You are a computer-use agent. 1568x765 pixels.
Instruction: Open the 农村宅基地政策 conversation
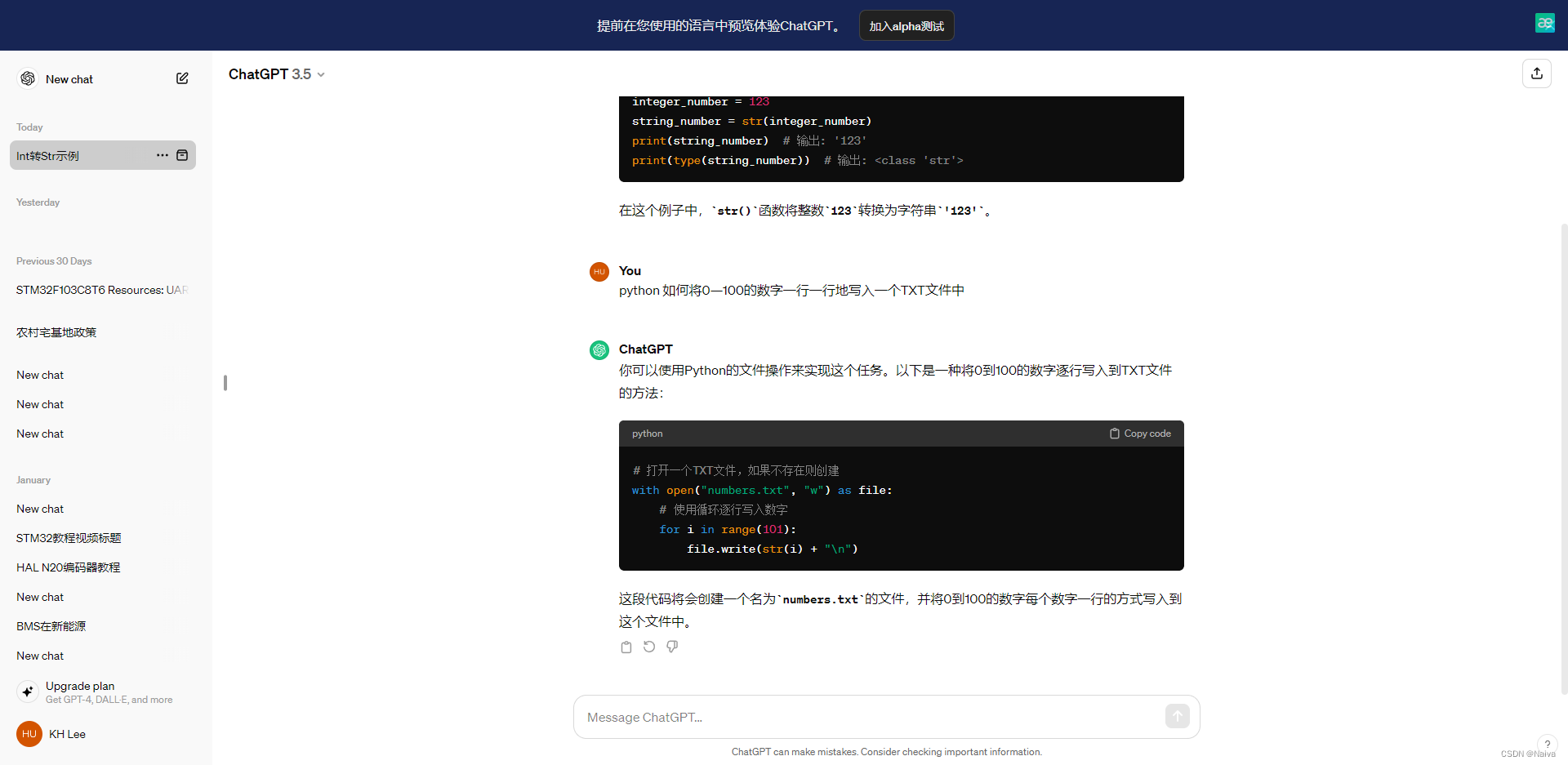click(x=102, y=332)
